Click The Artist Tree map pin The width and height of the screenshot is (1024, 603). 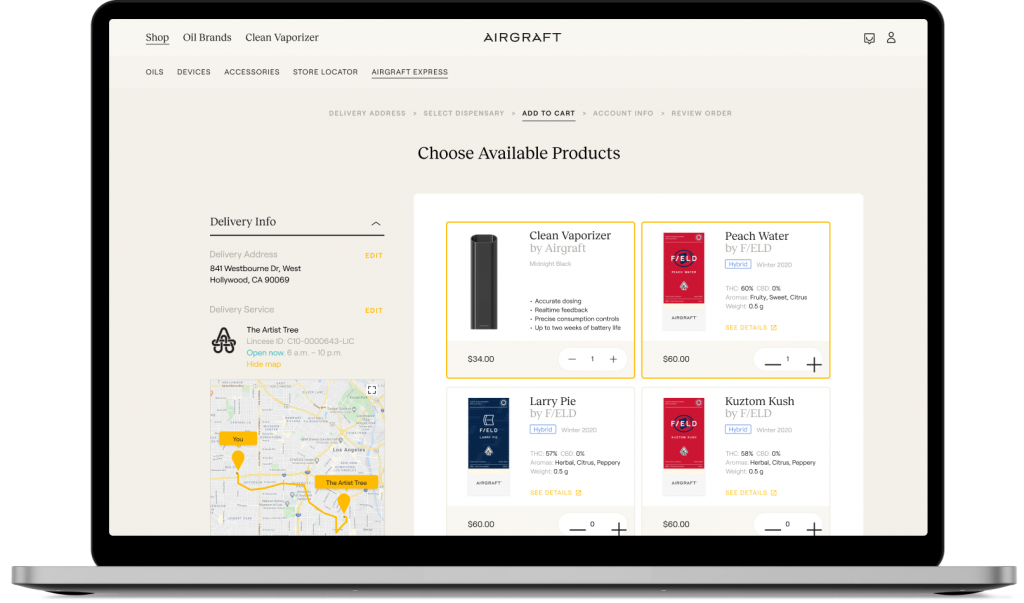click(344, 502)
